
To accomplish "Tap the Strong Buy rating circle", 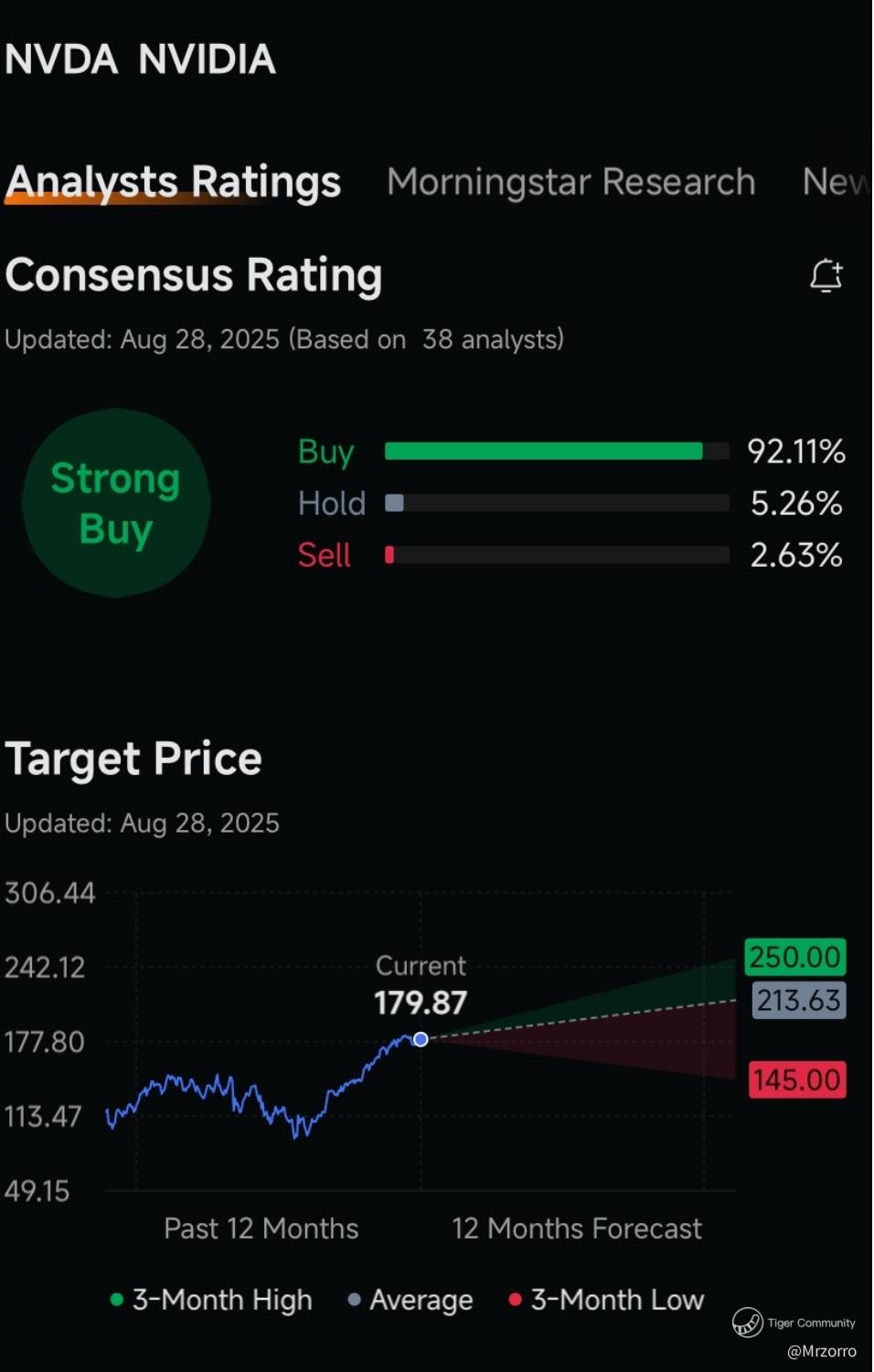I will coord(116,503).
